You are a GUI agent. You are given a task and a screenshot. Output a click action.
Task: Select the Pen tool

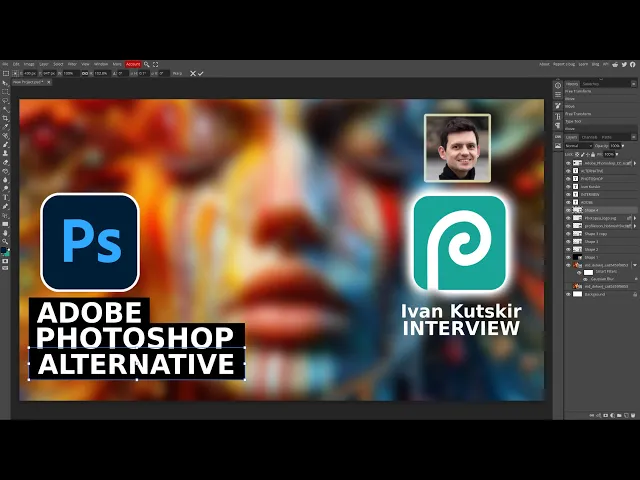point(5,206)
